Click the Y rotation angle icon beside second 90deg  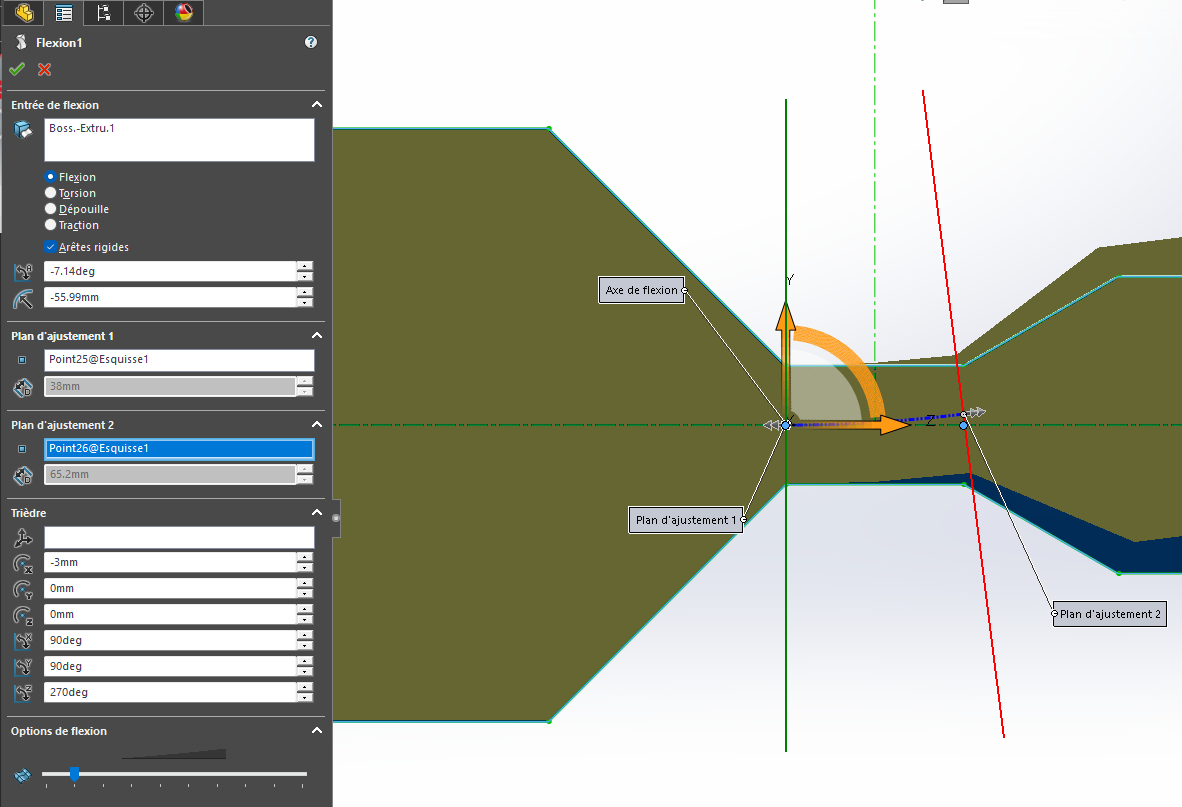point(23,667)
